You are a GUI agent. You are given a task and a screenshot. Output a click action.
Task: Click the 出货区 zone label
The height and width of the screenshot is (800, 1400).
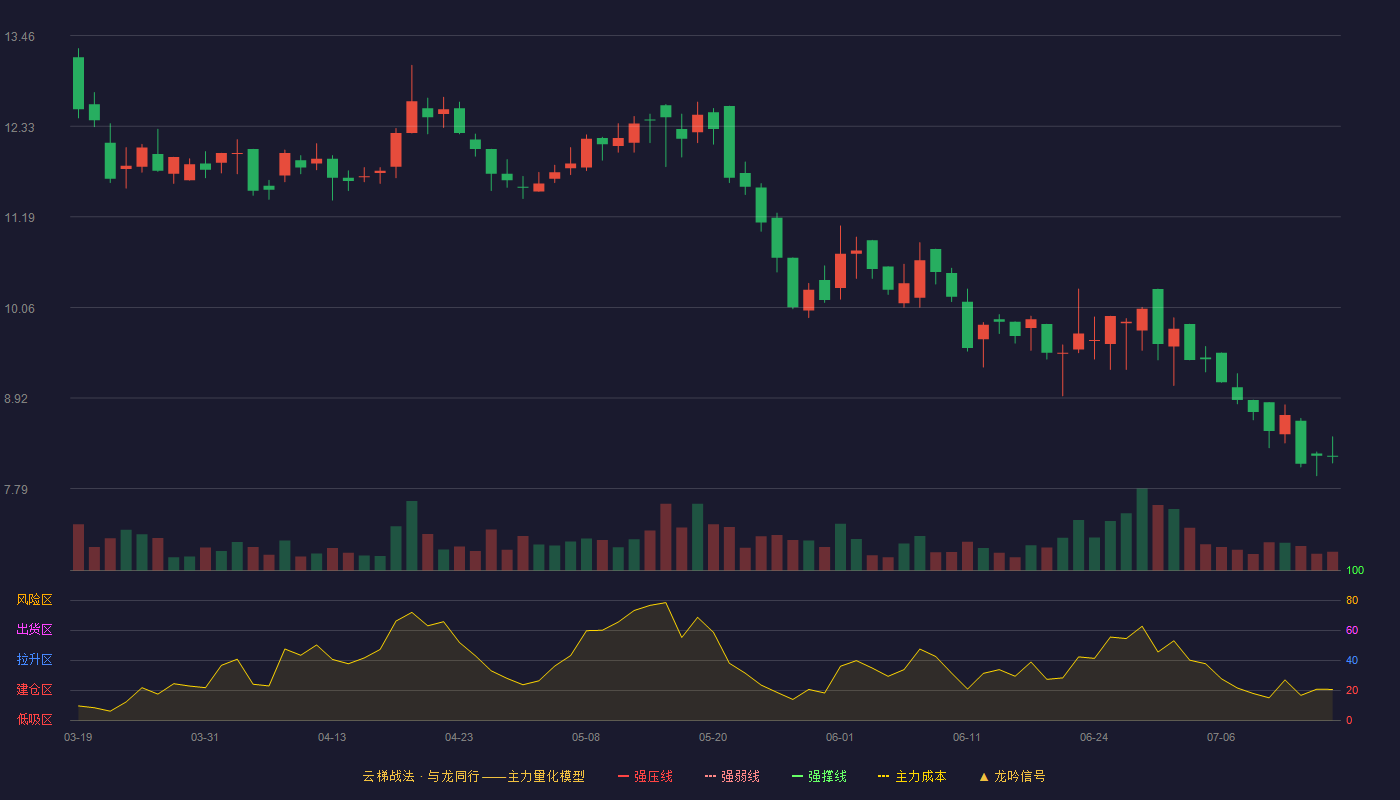(x=34, y=630)
